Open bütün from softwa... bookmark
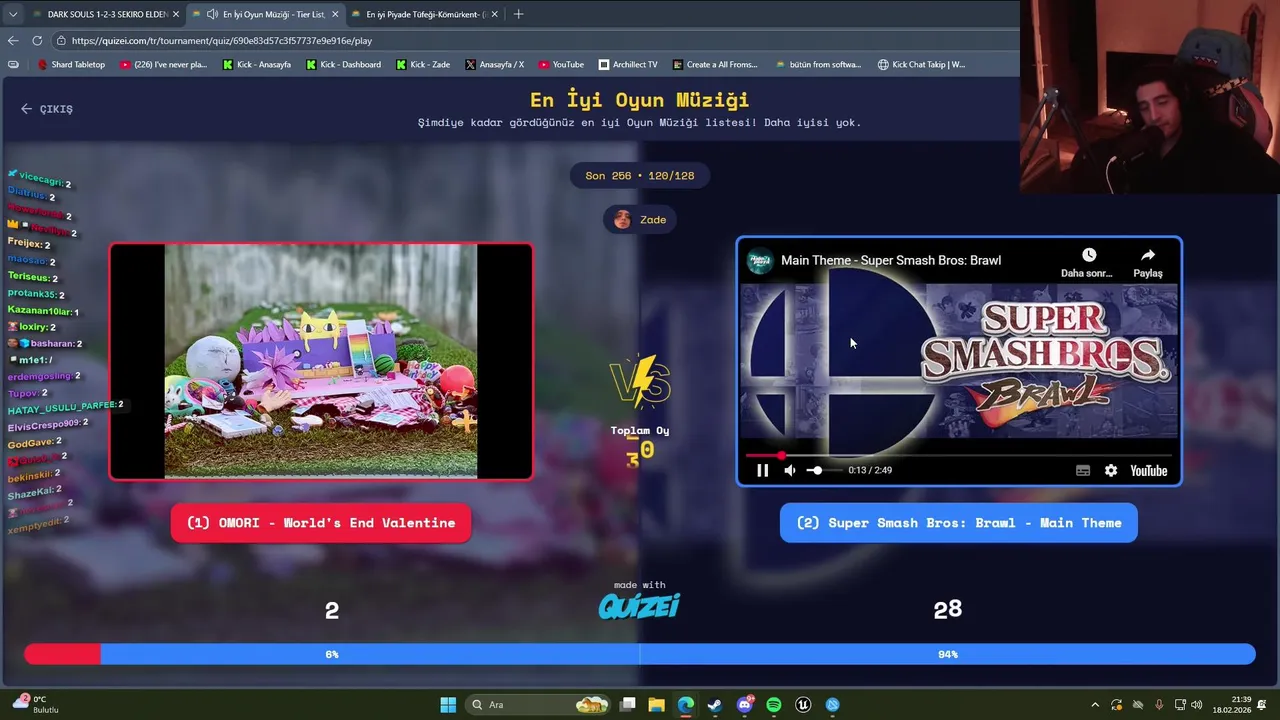The height and width of the screenshot is (720, 1280). [x=818, y=65]
